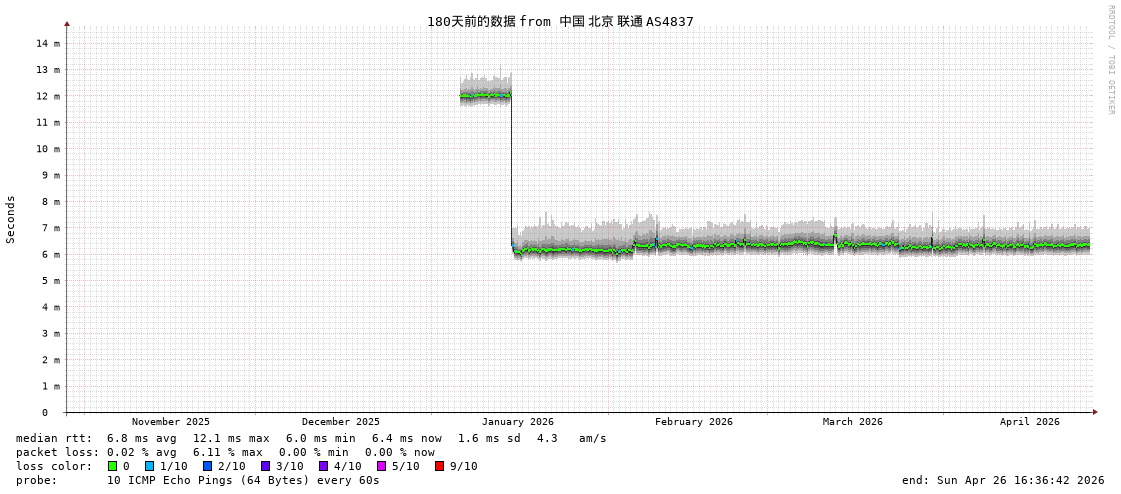The image size is (1121, 494).
Task: Click the median rtt statistics line
Action: (310, 438)
